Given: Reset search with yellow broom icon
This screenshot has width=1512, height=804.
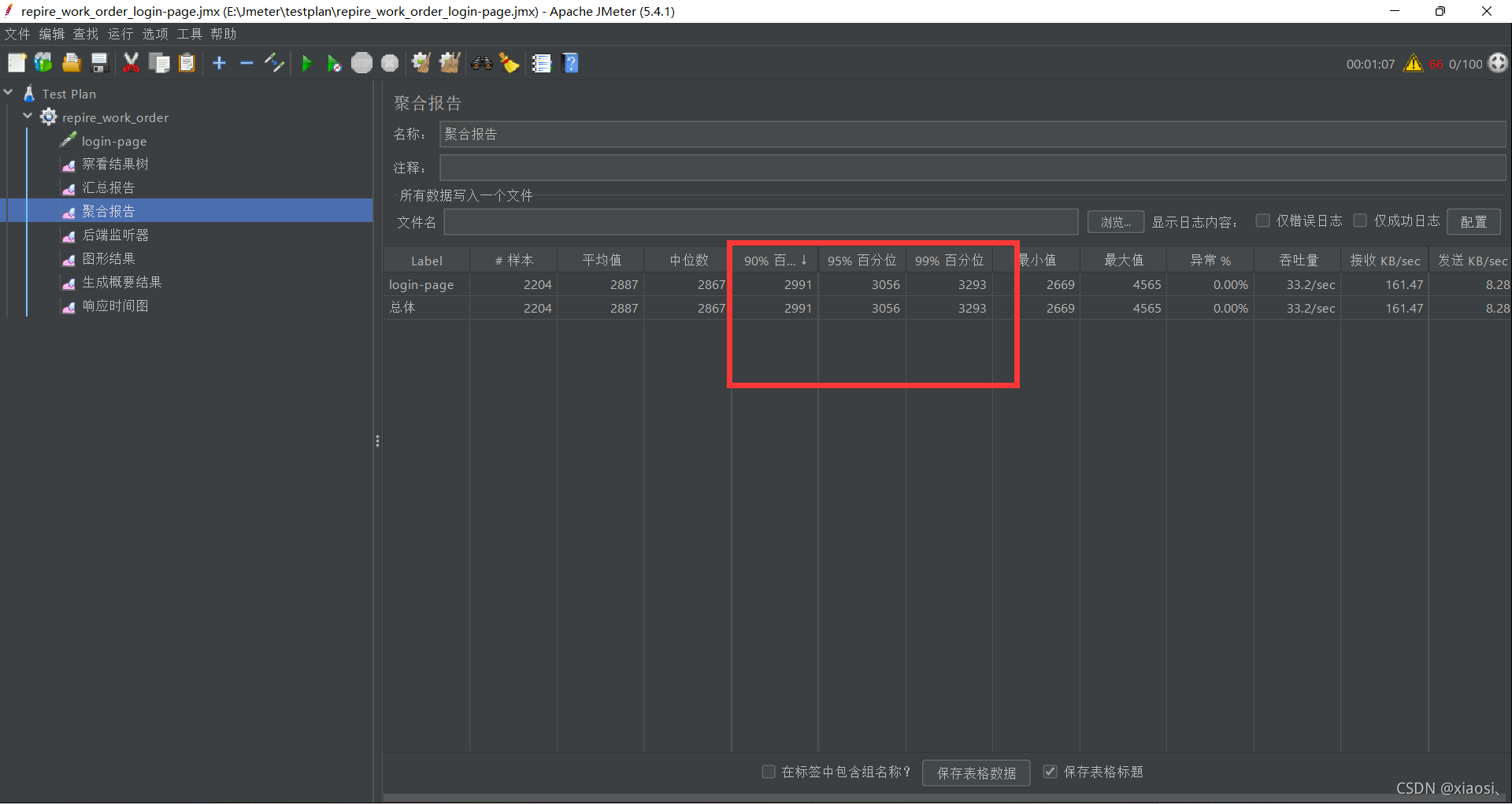Looking at the screenshot, I should (x=510, y=63).
